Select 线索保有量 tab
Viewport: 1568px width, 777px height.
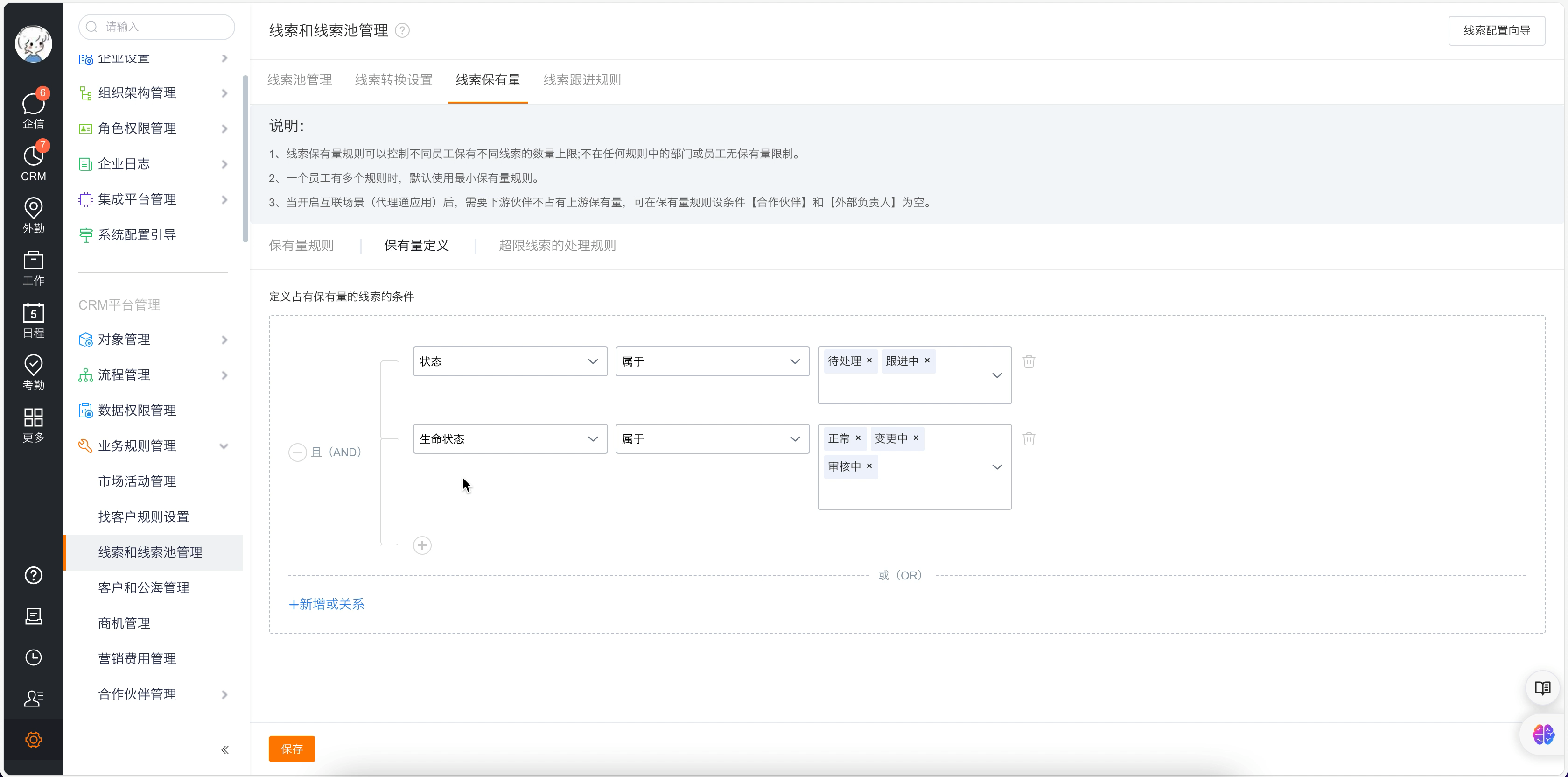point(488,80)
